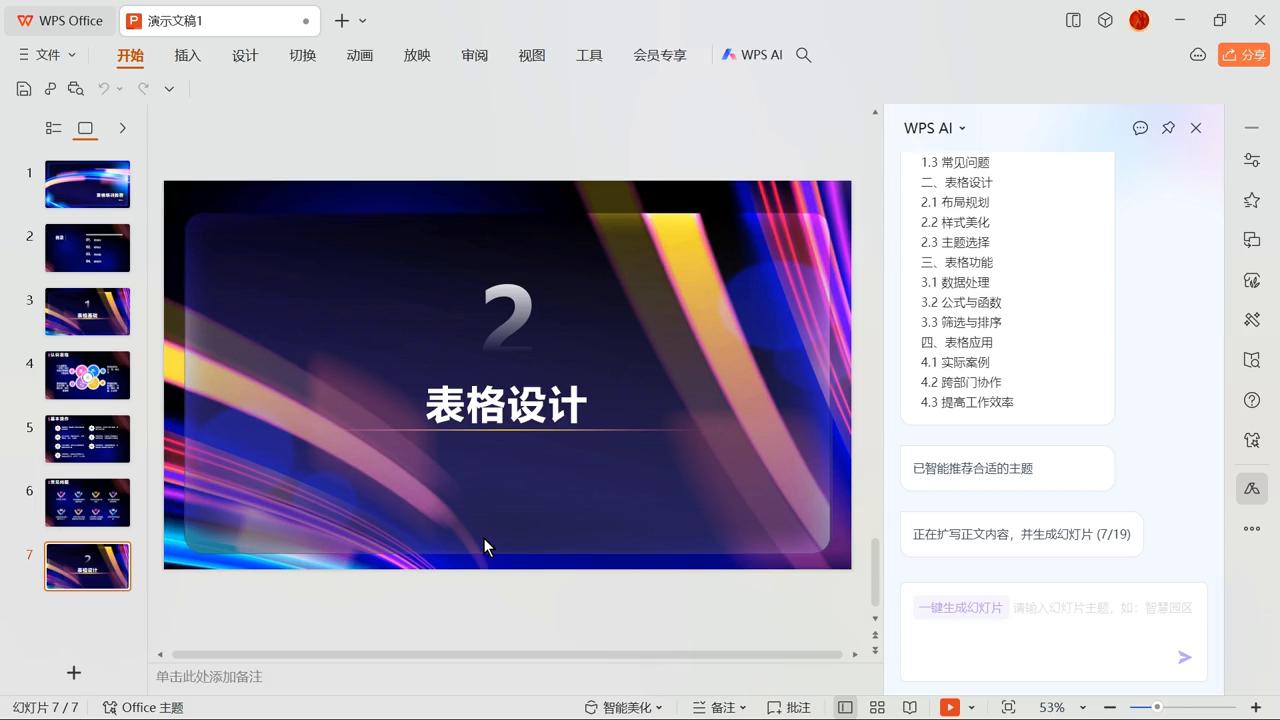This screenshot has height=720, width=1280.
Task: Pin the WPS AI panel
Action: pyautogui.click(x=1168, y=128)
